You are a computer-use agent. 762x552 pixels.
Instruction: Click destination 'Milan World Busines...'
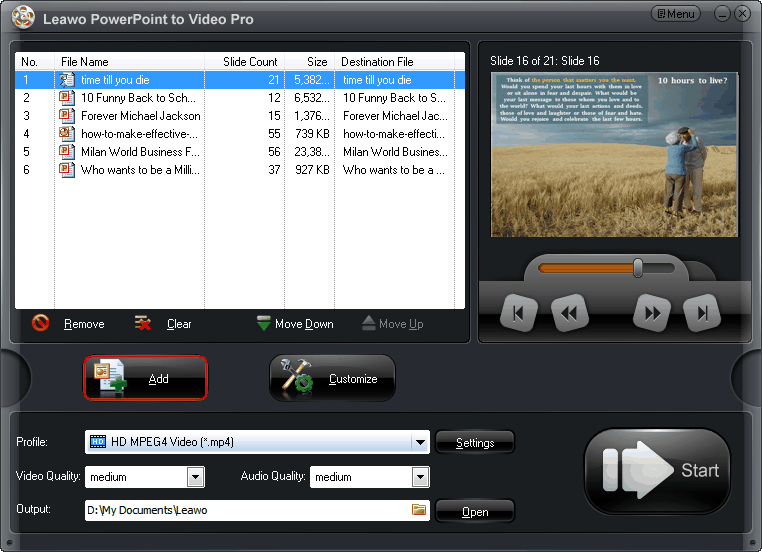[395, 152]
